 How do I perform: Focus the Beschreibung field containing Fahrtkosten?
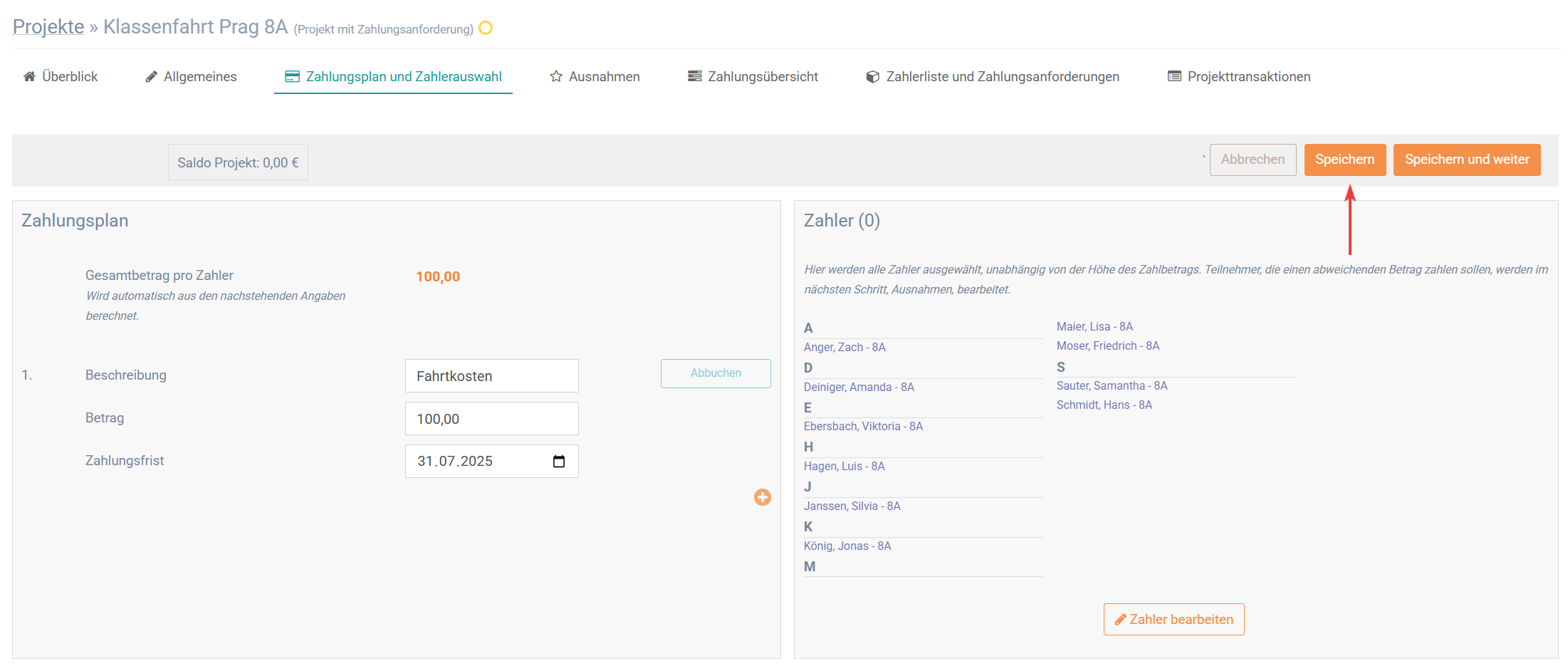pos(491,376)
